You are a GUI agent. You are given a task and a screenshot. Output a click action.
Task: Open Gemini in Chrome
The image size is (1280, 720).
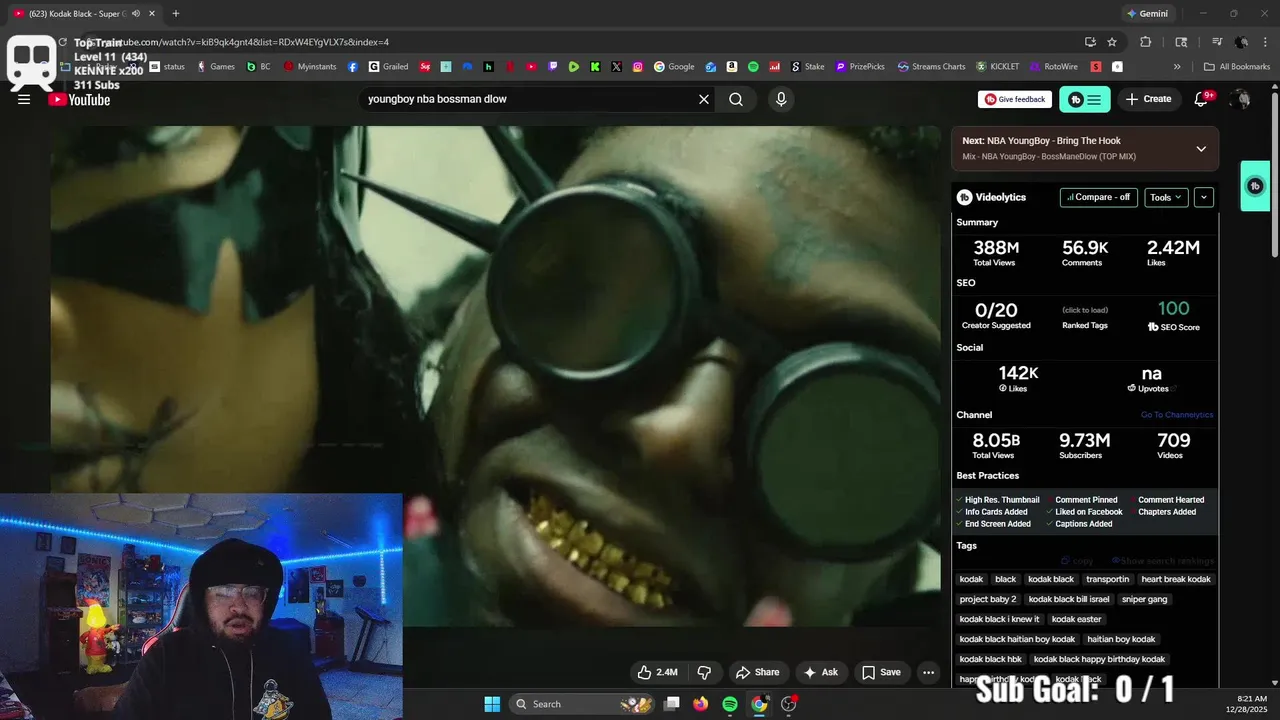(x=1147, y=14)
